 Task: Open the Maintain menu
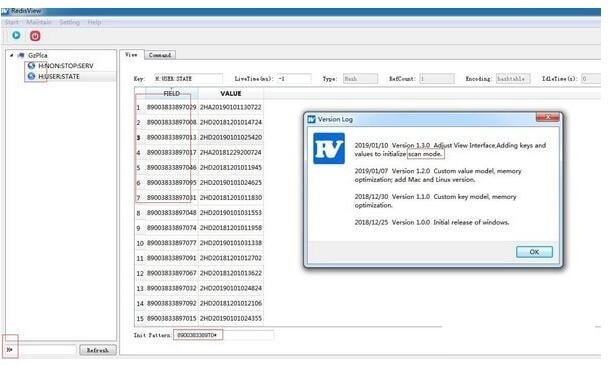click(x=39, y=22)
